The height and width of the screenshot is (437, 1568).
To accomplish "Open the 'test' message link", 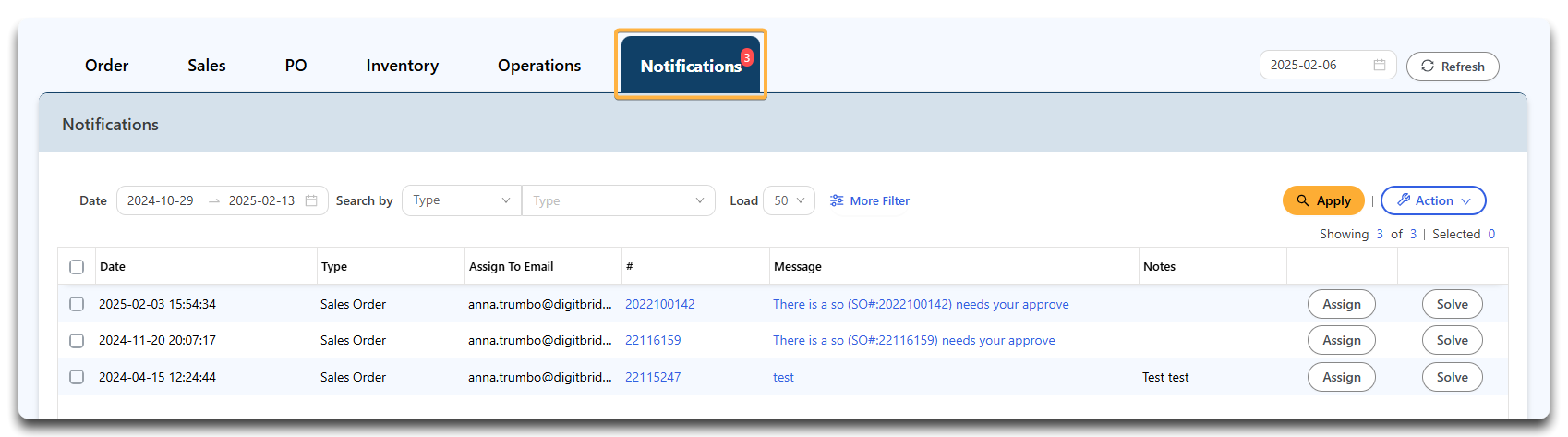I will point(783,377).
